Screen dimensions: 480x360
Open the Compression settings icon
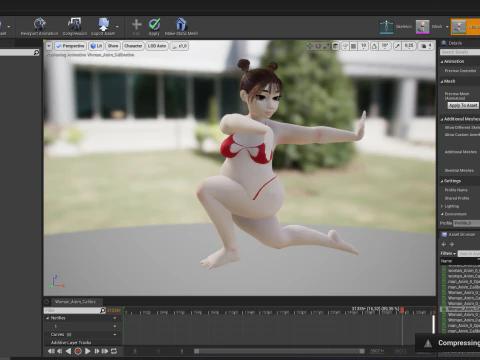point(74,24)
